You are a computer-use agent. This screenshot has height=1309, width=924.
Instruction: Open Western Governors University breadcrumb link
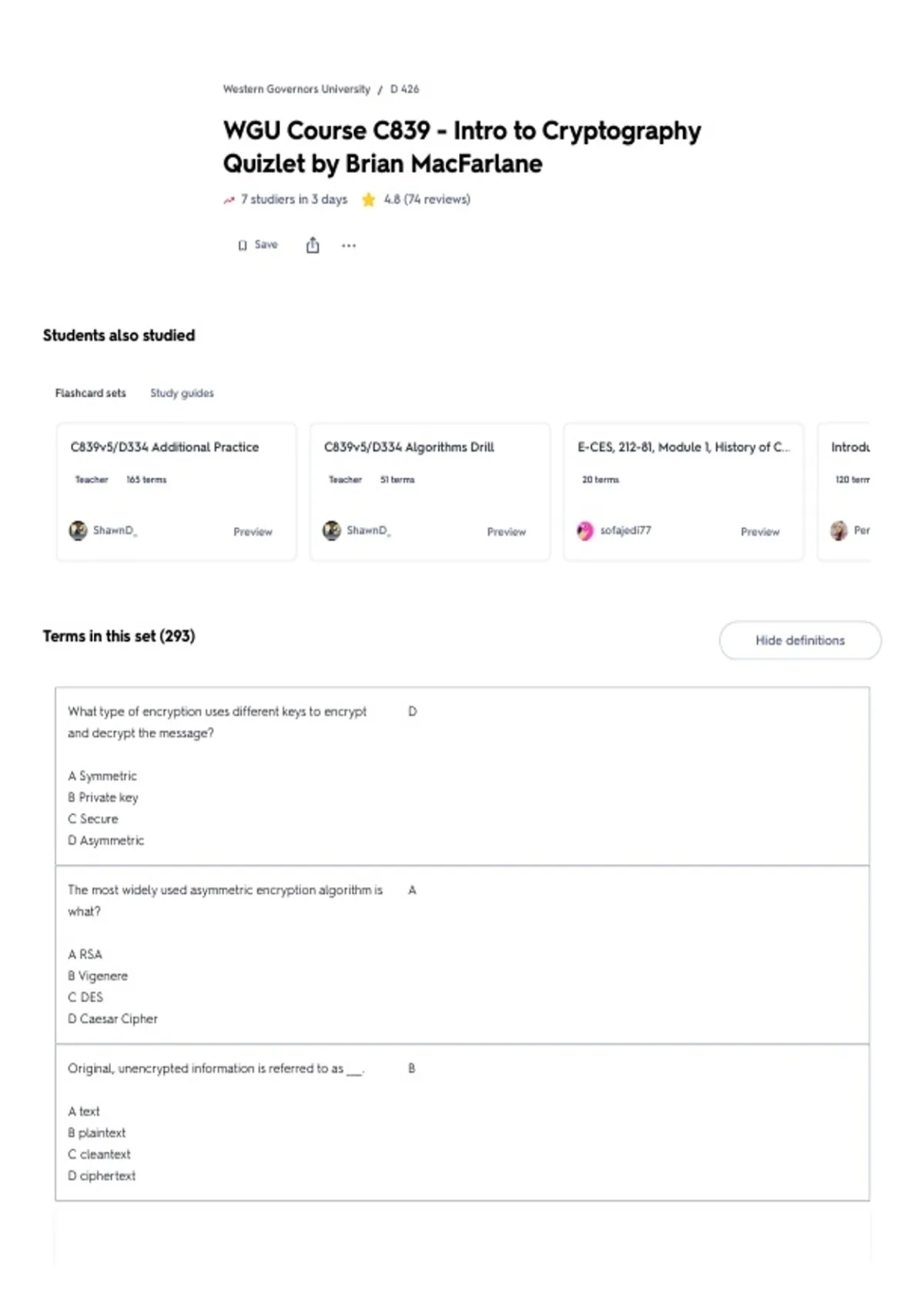[296, 89]
